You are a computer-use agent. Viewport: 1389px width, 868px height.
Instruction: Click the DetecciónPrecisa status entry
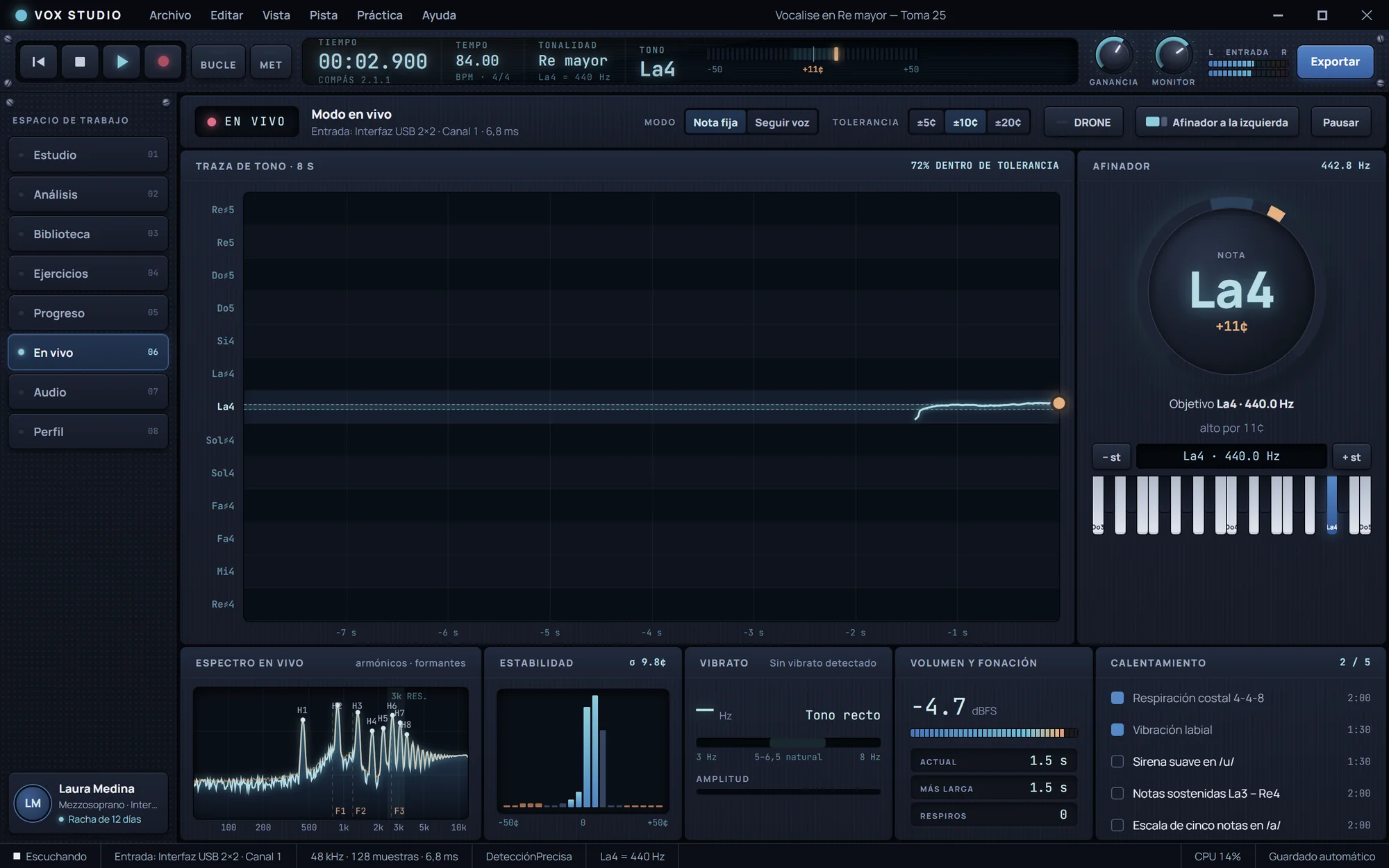529,856
